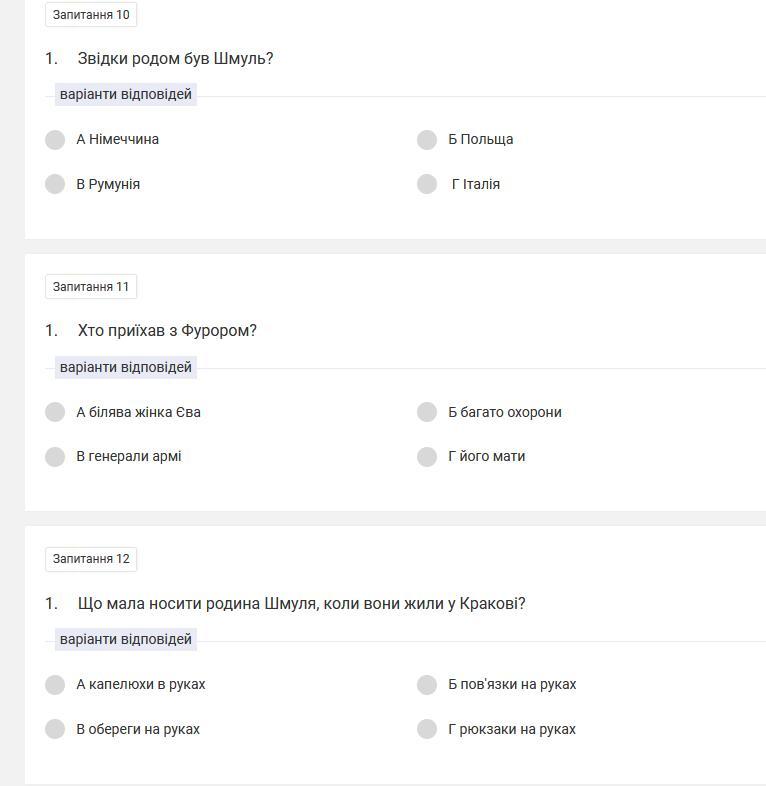The image size is (766, 786).
Task: Pick В генерали армі option
Action: coord(55,457)
